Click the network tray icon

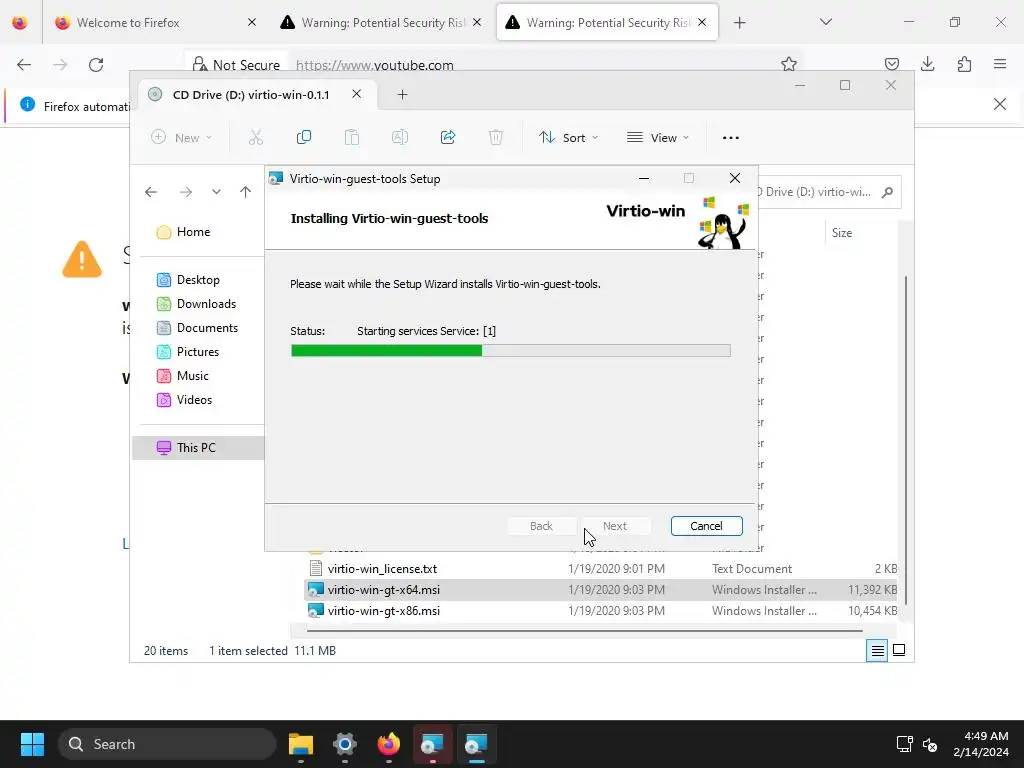904,744
